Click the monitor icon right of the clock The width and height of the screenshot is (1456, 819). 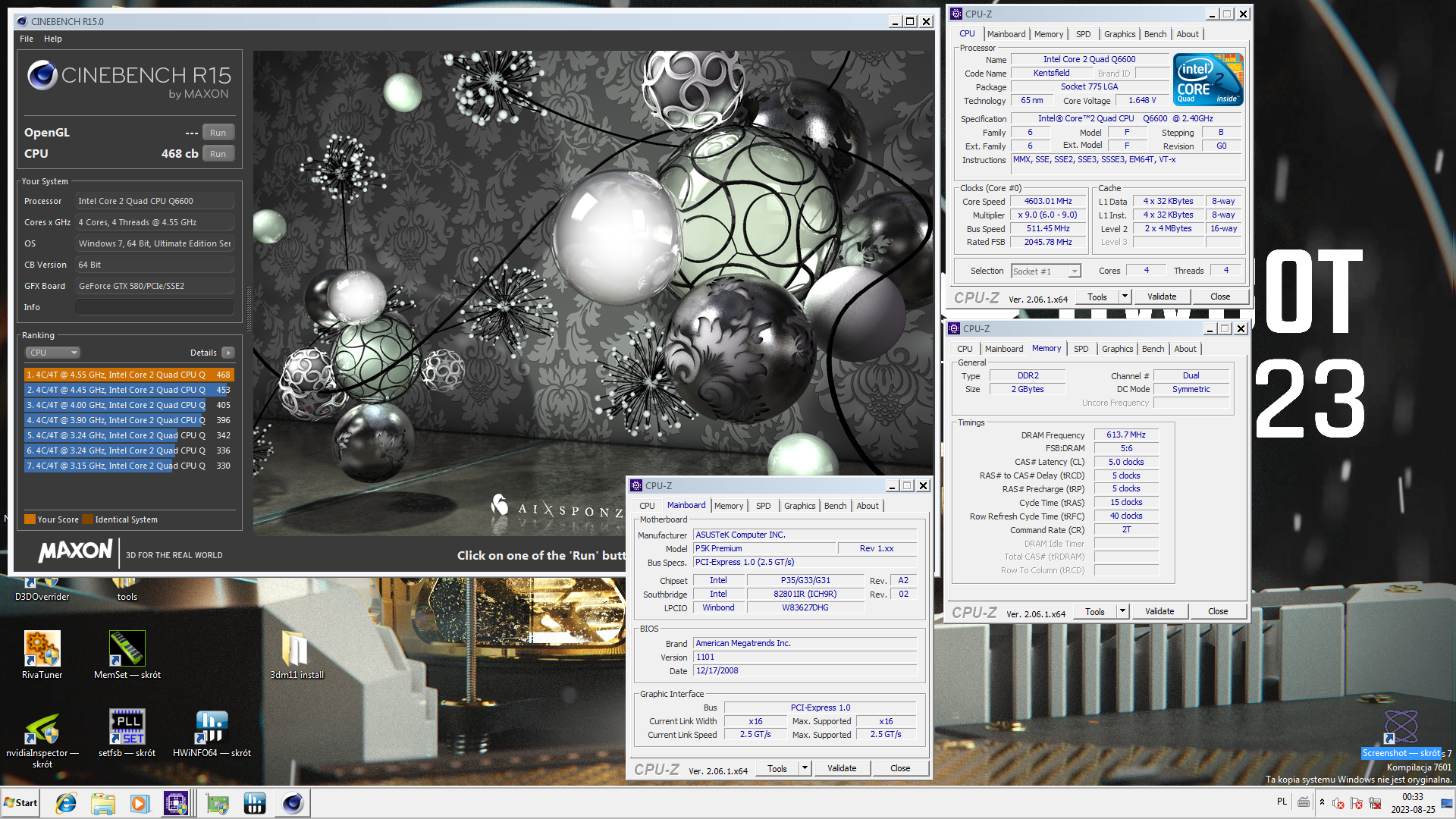(1447, 803)
